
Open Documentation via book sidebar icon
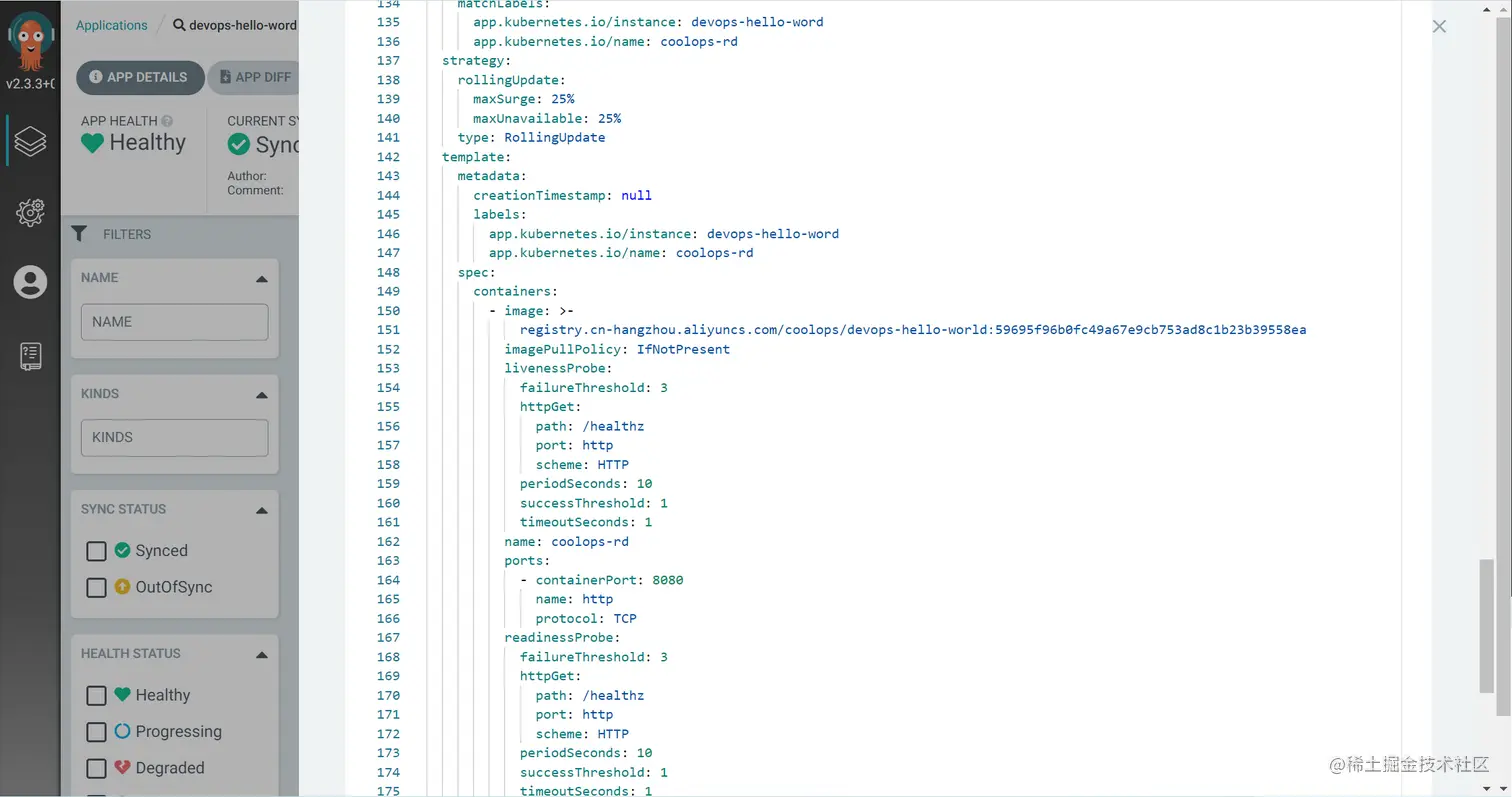click(x=30, y=356)
